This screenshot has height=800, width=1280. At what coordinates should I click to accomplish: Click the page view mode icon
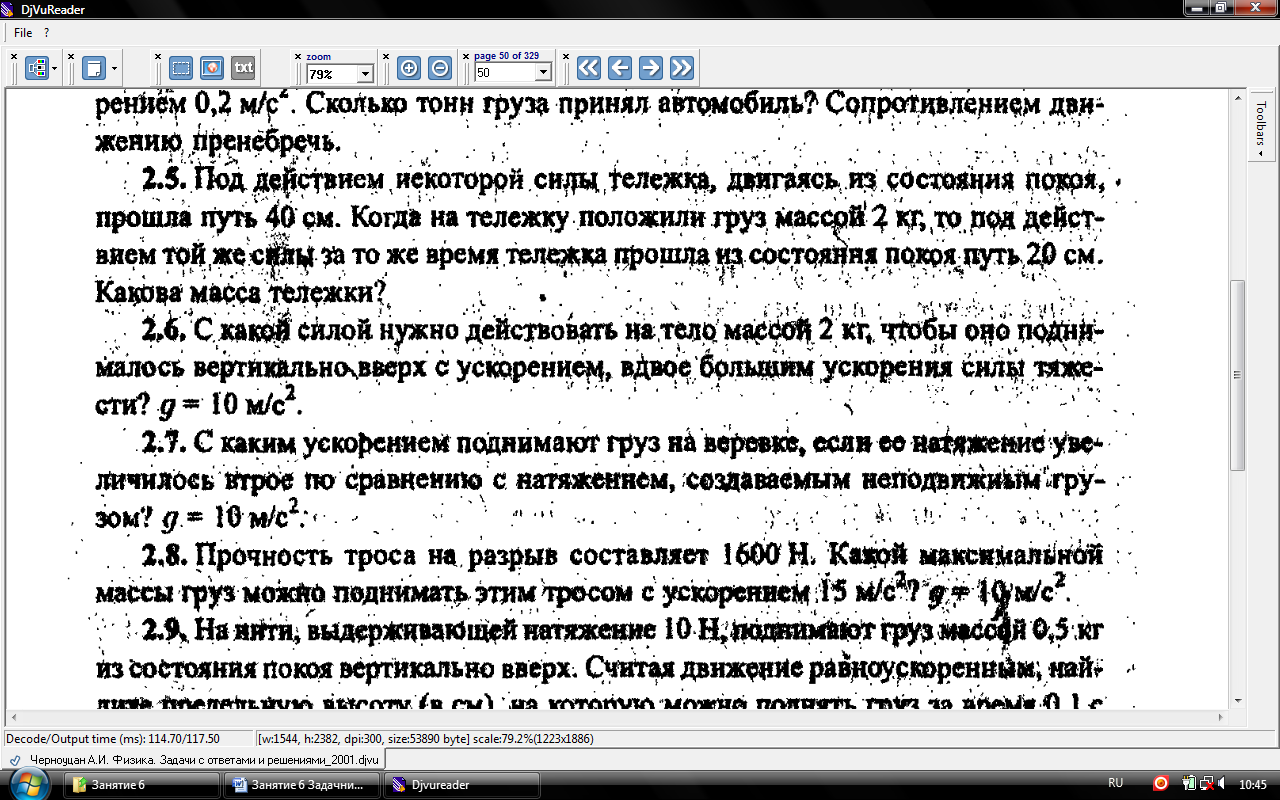point(94,68)
